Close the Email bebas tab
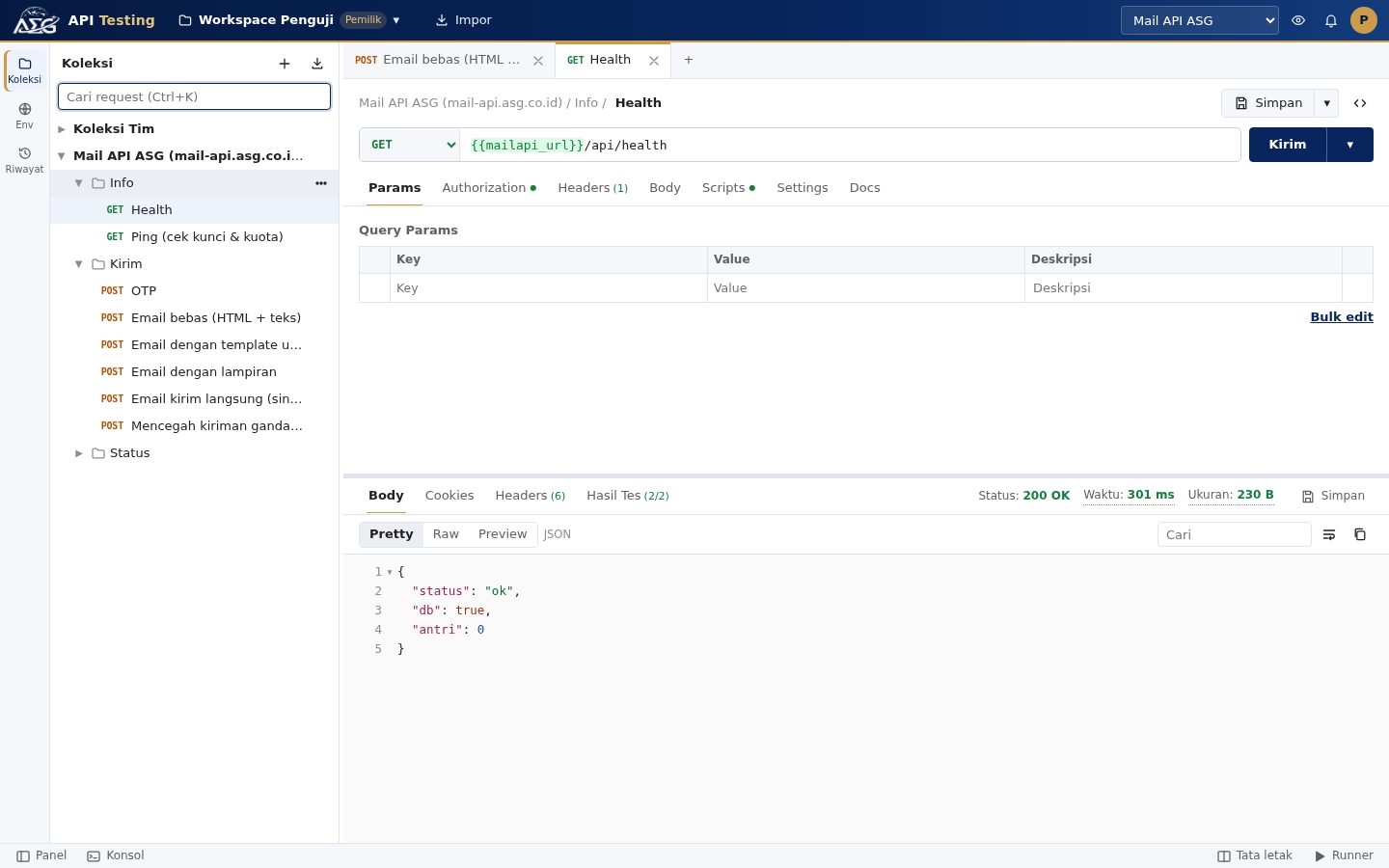This screenshot has height=868, width=1389. [538, 61]
